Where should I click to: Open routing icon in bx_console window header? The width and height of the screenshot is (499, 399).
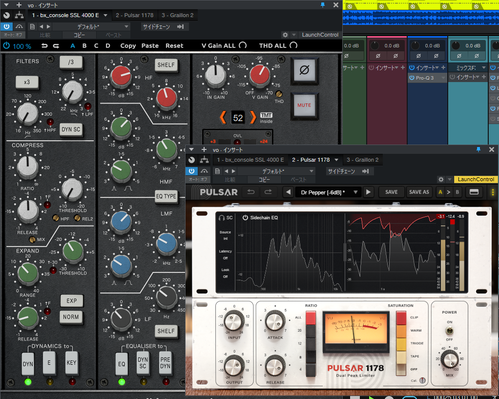[19, 15]
